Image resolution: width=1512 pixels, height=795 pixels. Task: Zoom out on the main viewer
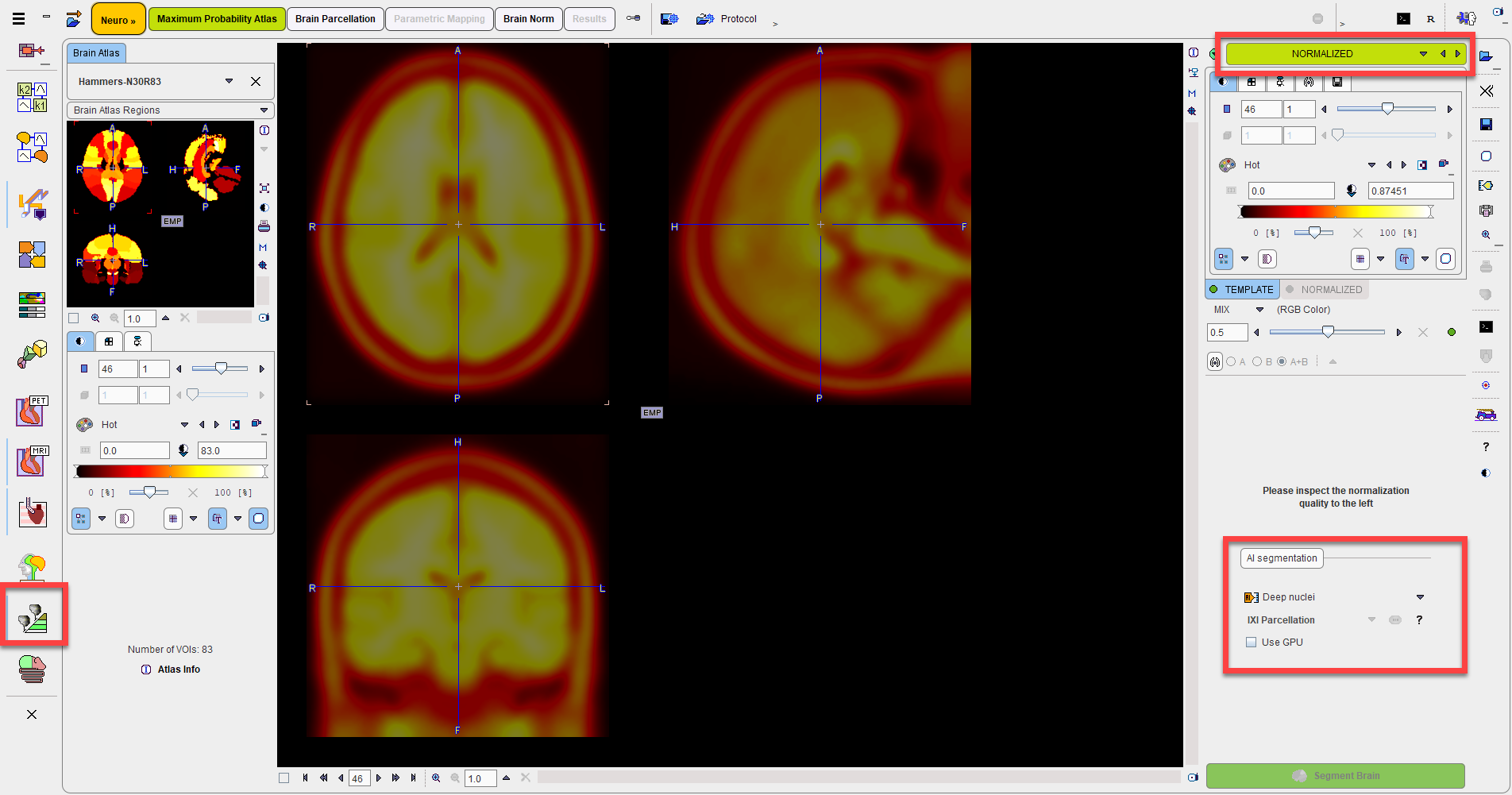point(455,778)
